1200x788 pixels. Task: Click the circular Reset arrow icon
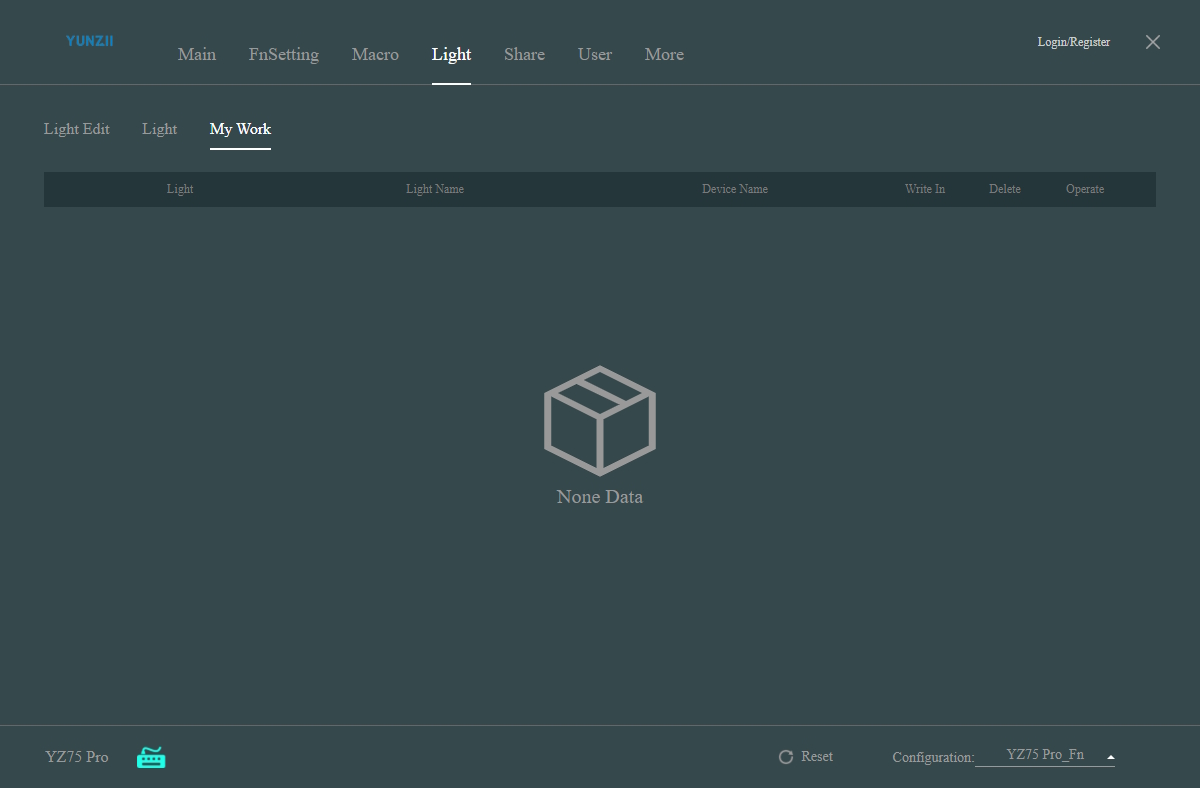click(786, 757)
